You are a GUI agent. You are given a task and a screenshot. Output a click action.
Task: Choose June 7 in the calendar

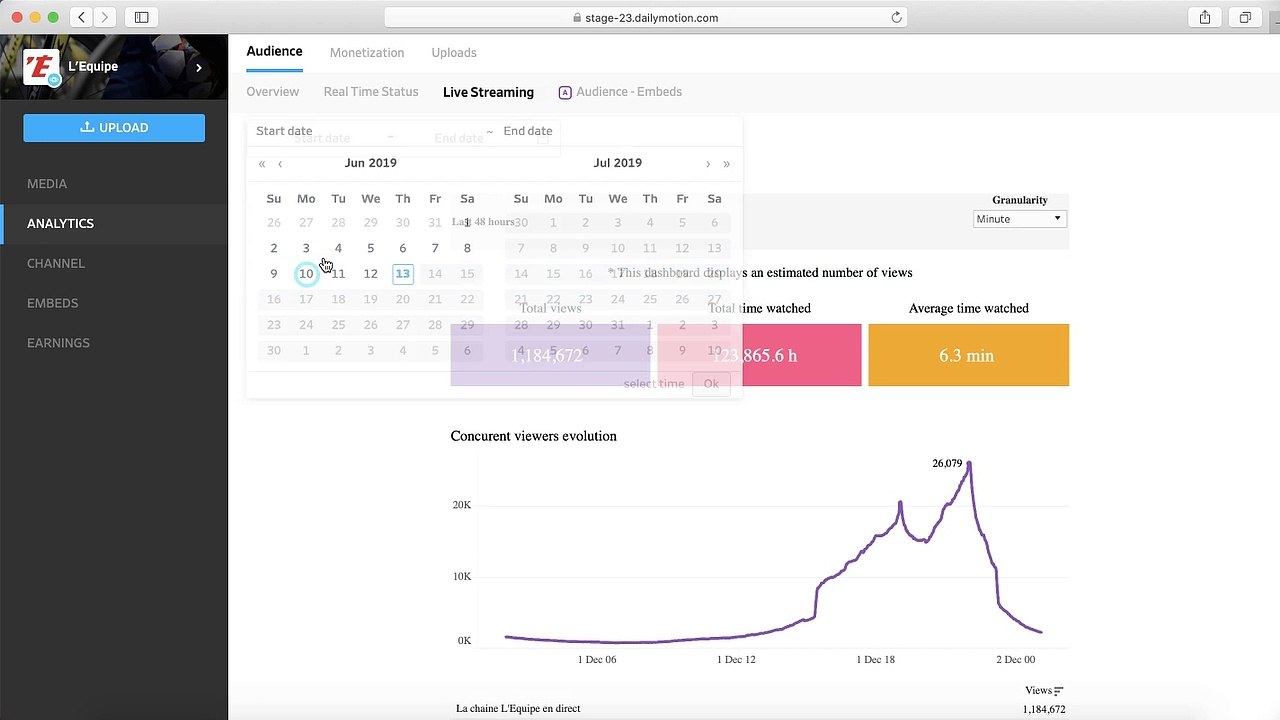(x=435, y=248)
